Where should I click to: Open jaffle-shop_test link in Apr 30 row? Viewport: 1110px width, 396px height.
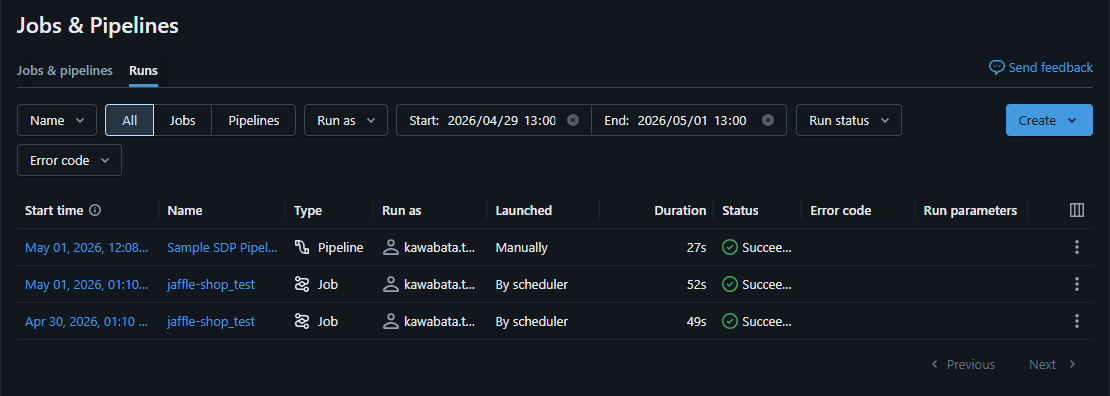tap(211, 321)
